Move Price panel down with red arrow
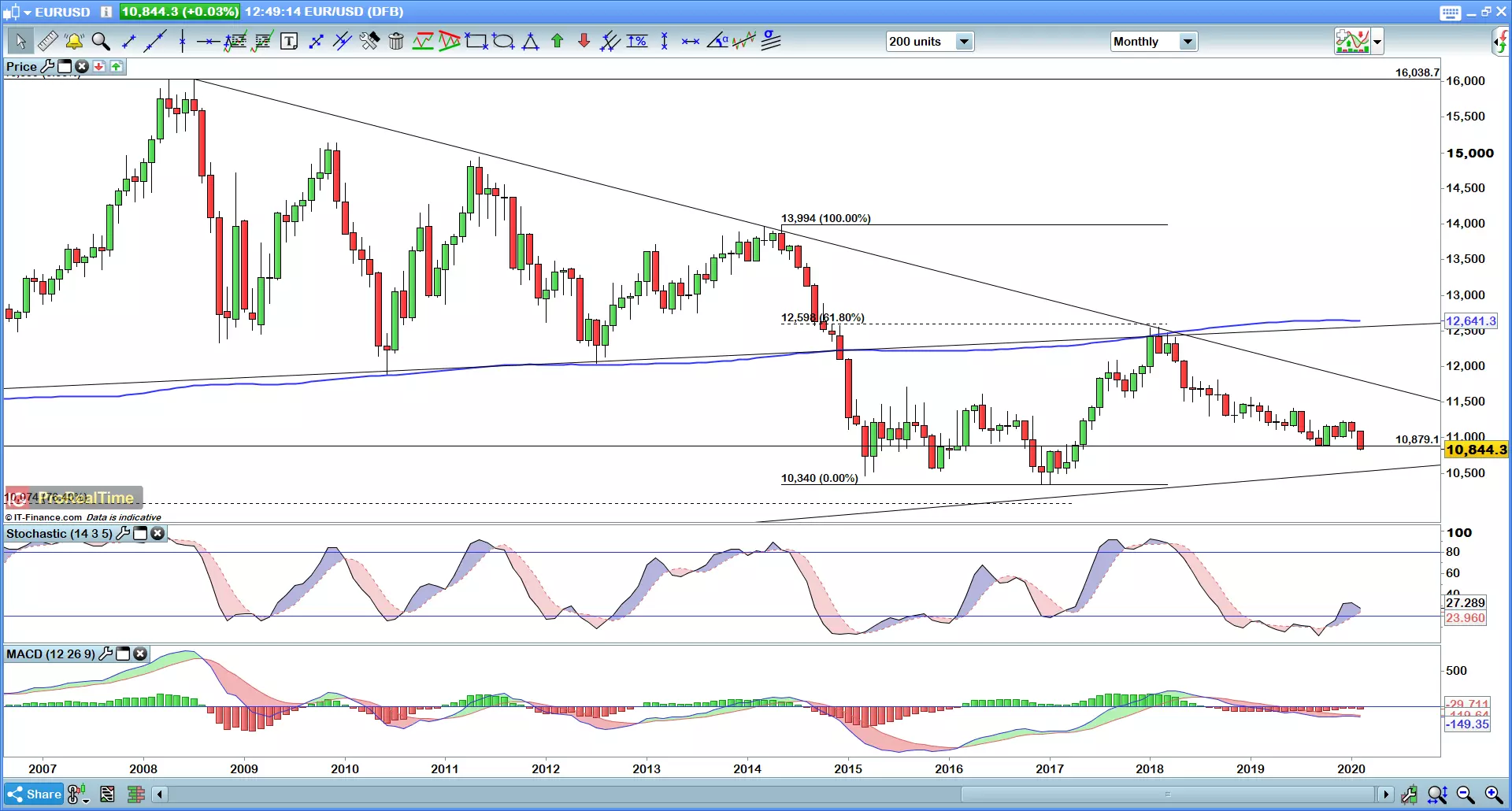This screenshot has width=1512, height=811. [x=99, y=67]
